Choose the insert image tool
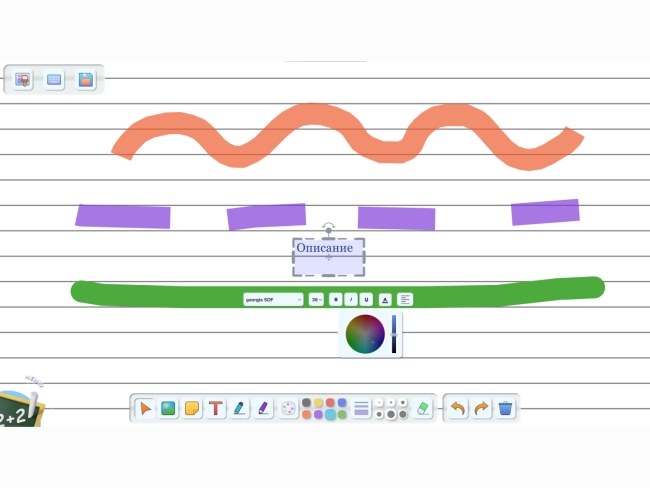 click(168, 409)
